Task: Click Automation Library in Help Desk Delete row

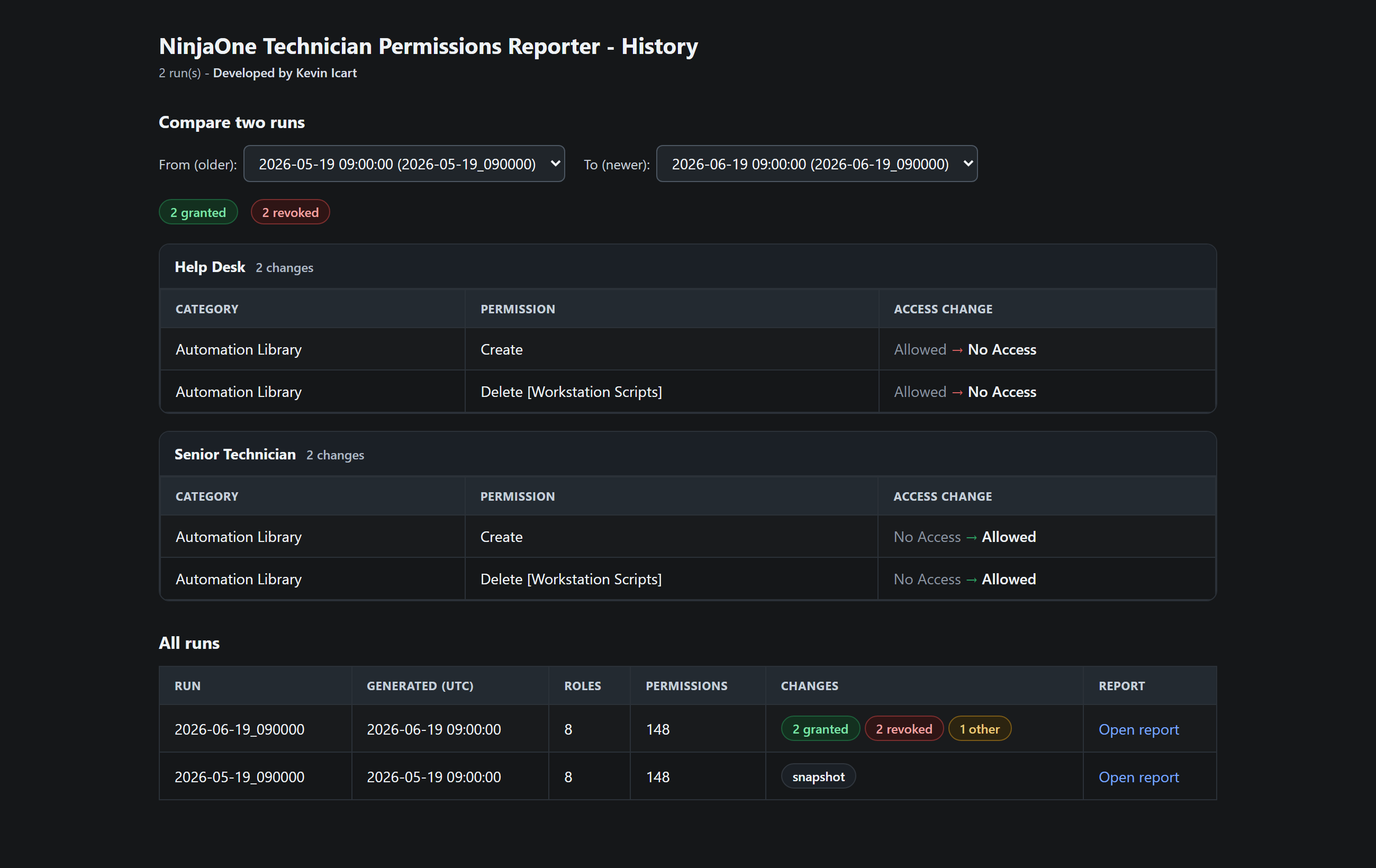Action: (238, 392)
